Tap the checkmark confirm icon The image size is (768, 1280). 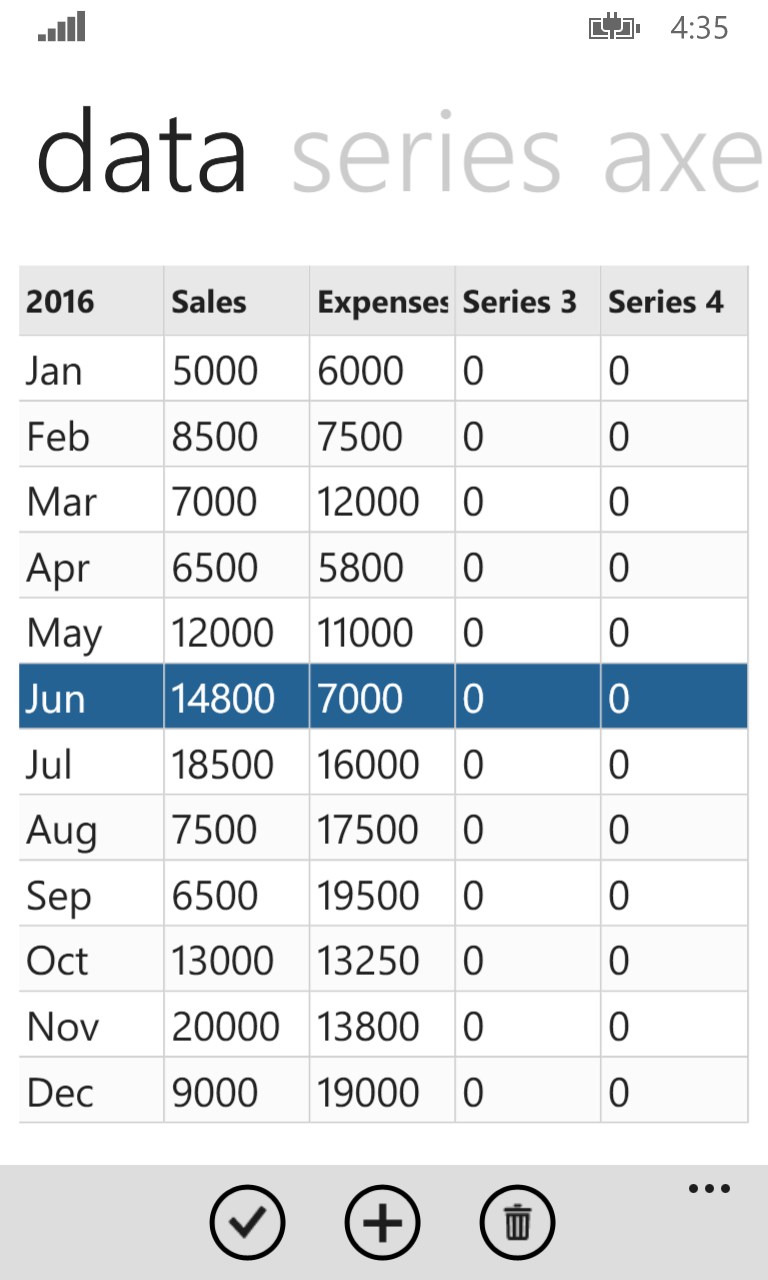pos(247,1222)
